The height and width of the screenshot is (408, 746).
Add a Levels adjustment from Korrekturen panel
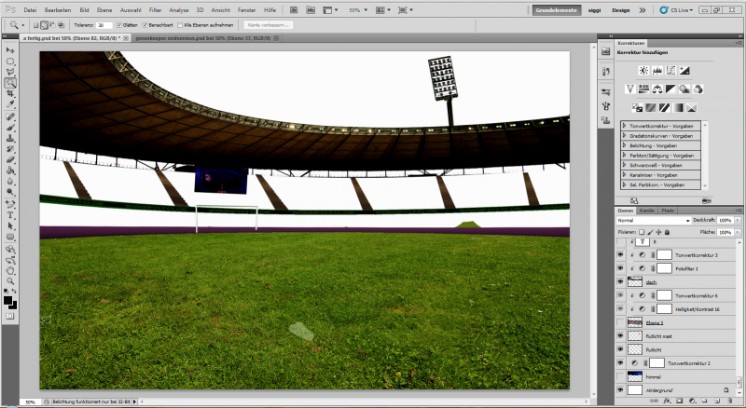(x=657, y=70)
